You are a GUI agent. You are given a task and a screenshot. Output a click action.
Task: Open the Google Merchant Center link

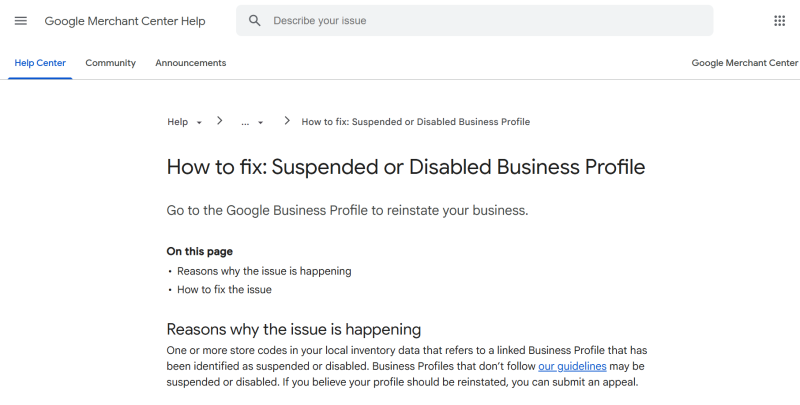coord(744,63)
